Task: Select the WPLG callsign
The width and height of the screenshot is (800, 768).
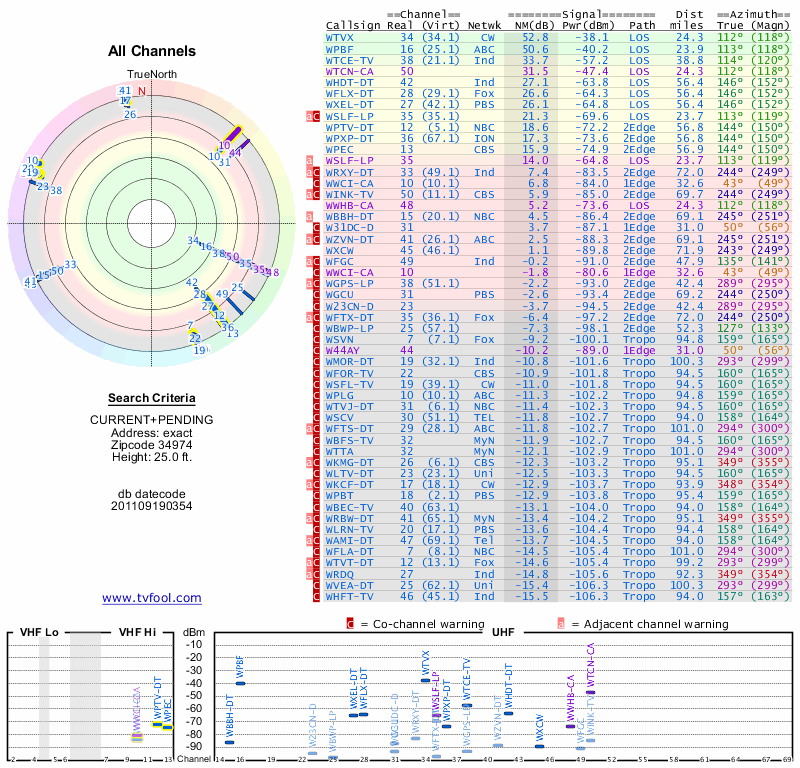Action: point(339,395)
